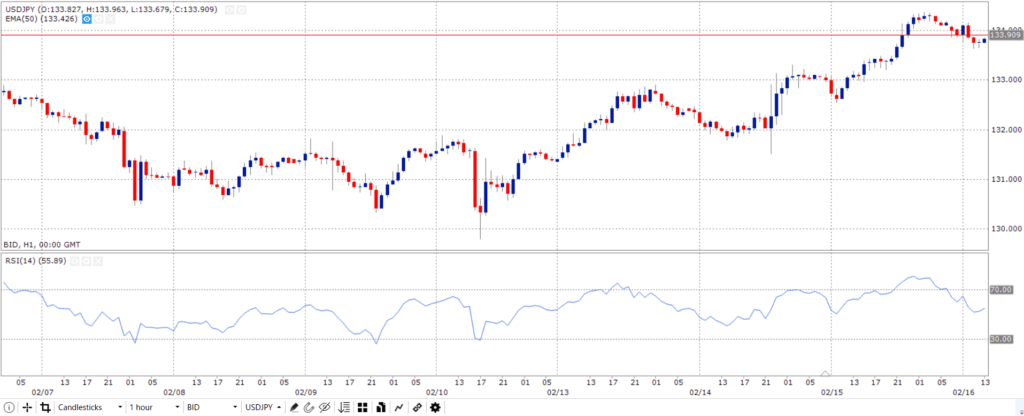Open chart settings gear

(x=435, y=408)
